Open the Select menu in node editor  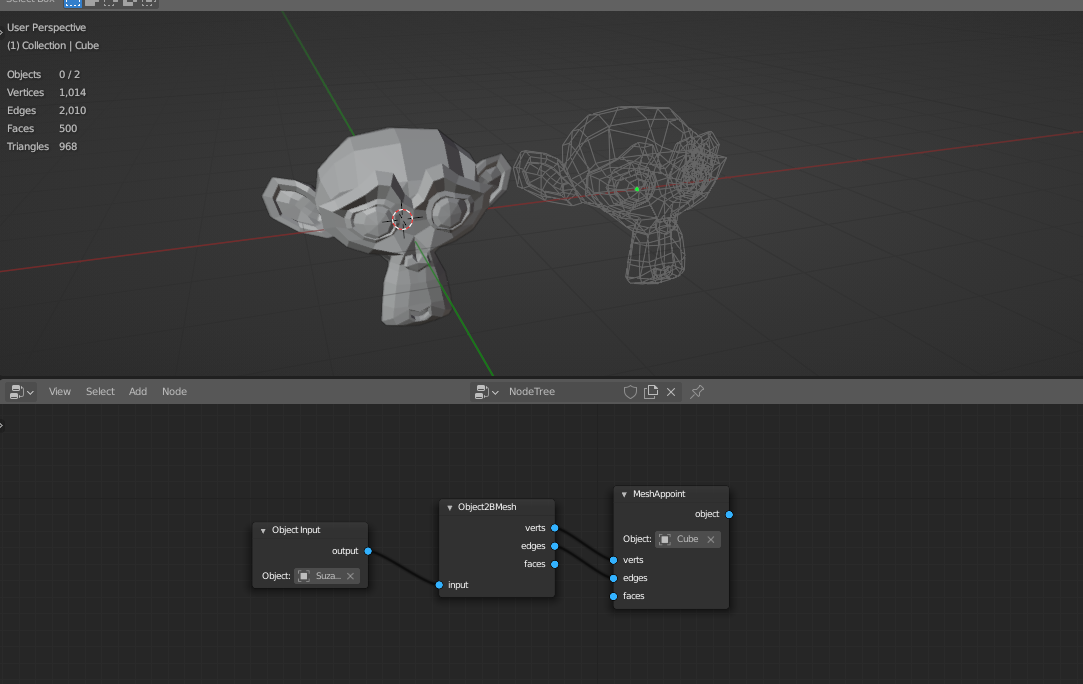coord(100,392)
